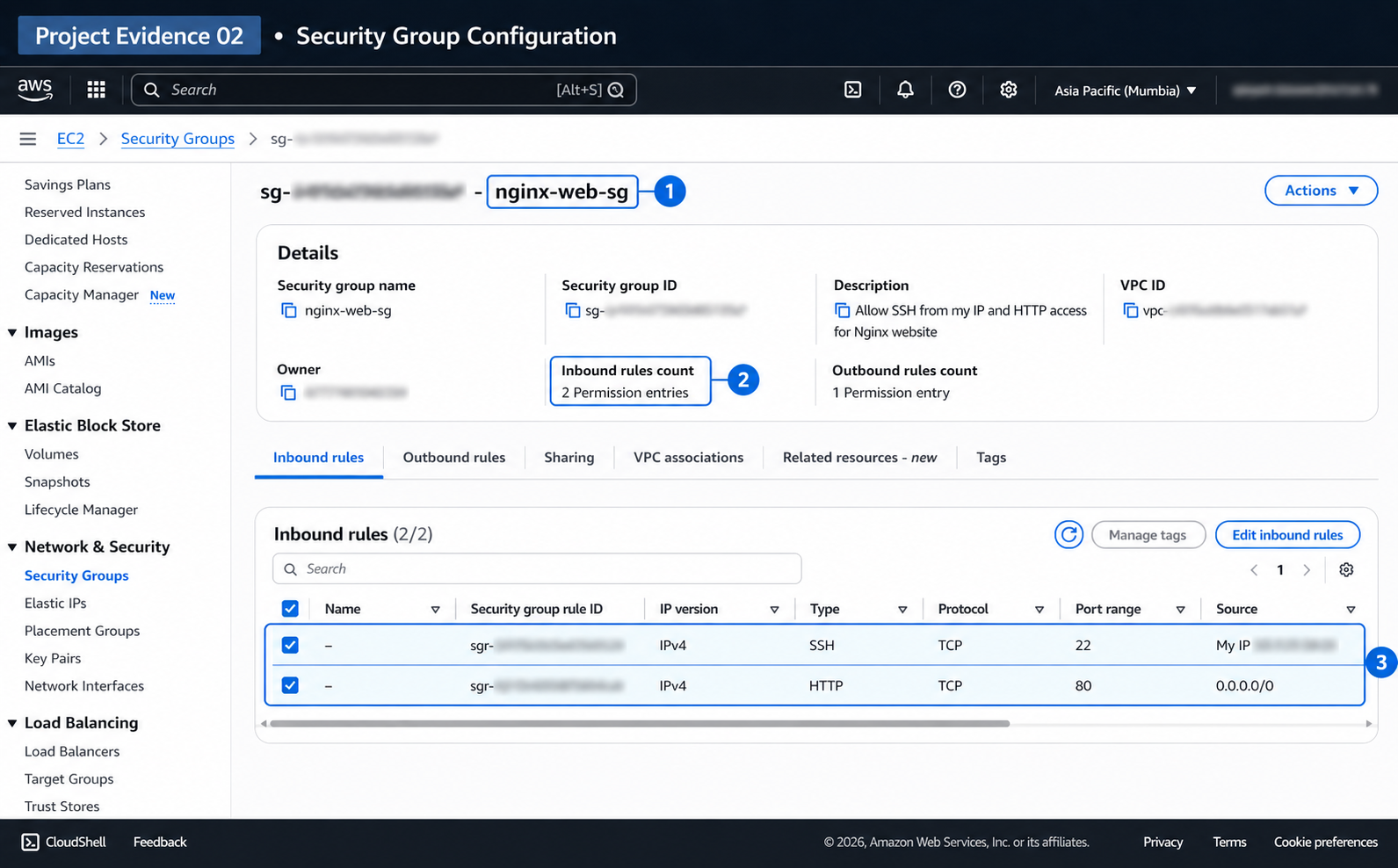Uncheck the HTTP rule row checkbox
The height and width of the screenshot is (868, 1398).
[290, 685]
